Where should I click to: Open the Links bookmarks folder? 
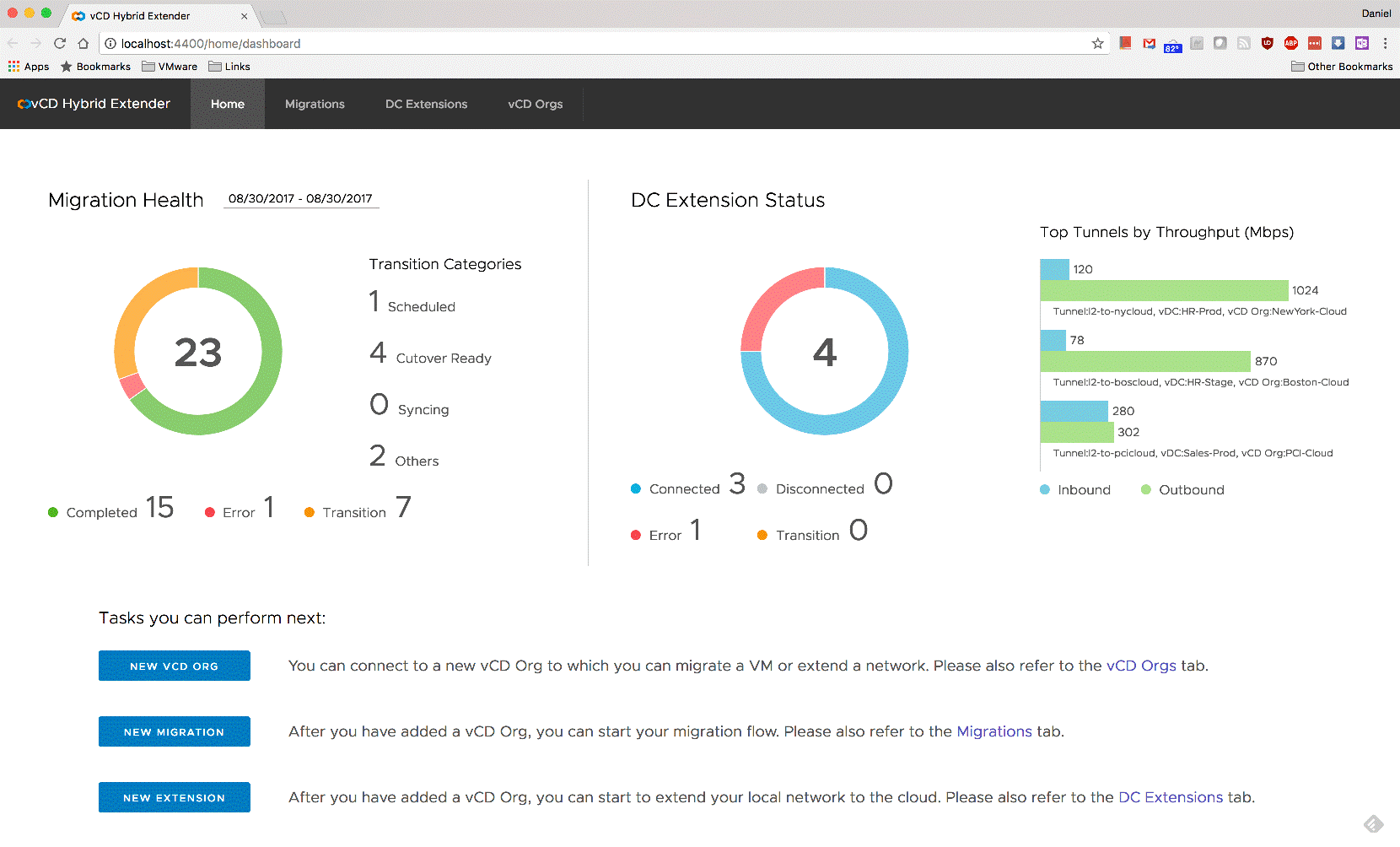point(229,67)
